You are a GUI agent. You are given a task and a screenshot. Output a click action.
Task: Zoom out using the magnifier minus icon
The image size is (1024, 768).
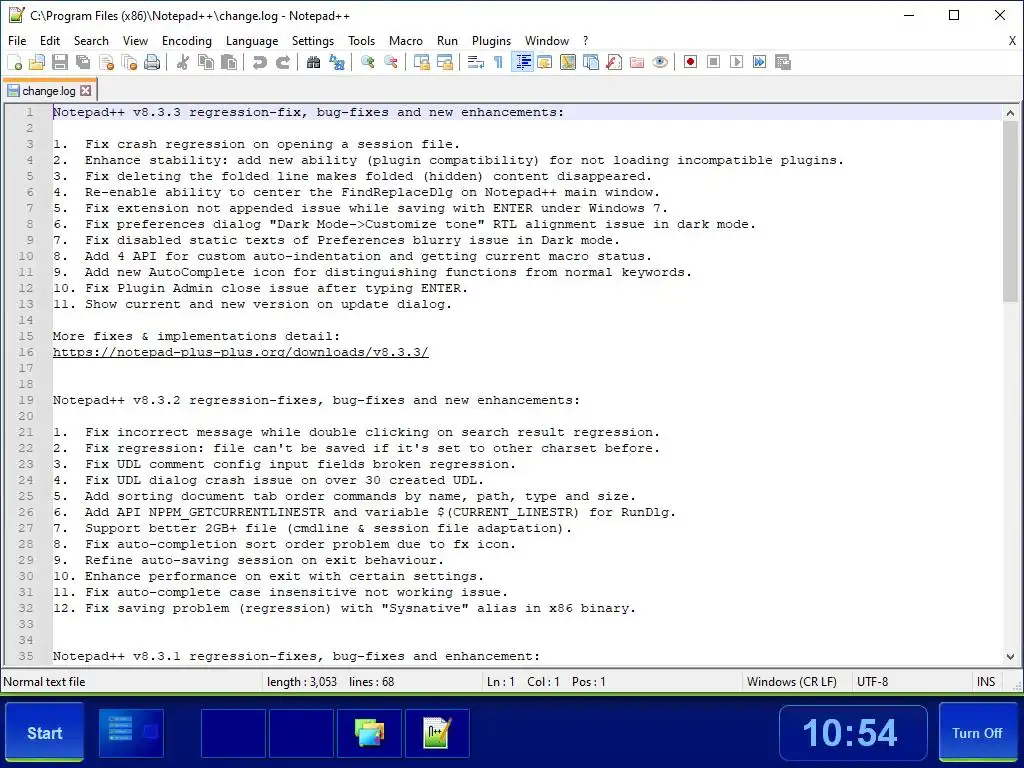click(x=391, y=62)
